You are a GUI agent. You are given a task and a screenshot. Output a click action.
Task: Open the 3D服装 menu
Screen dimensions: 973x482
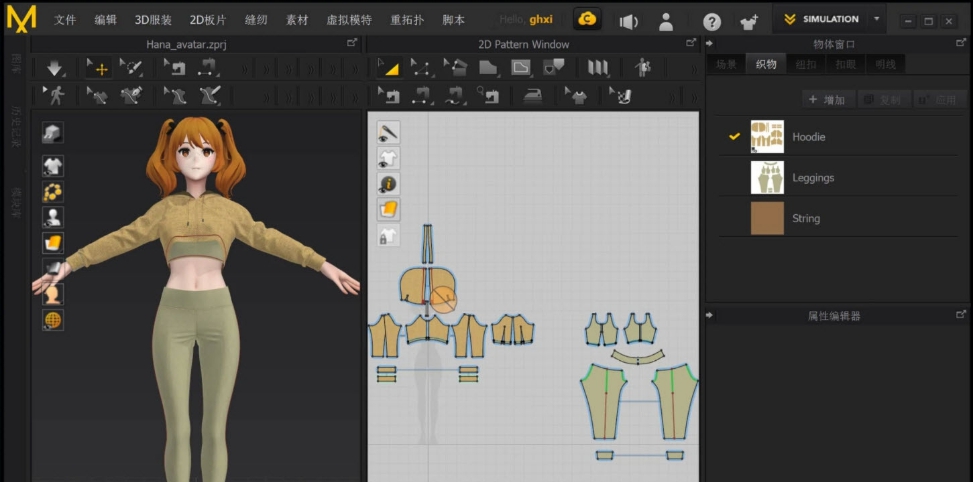pos(153,20)
